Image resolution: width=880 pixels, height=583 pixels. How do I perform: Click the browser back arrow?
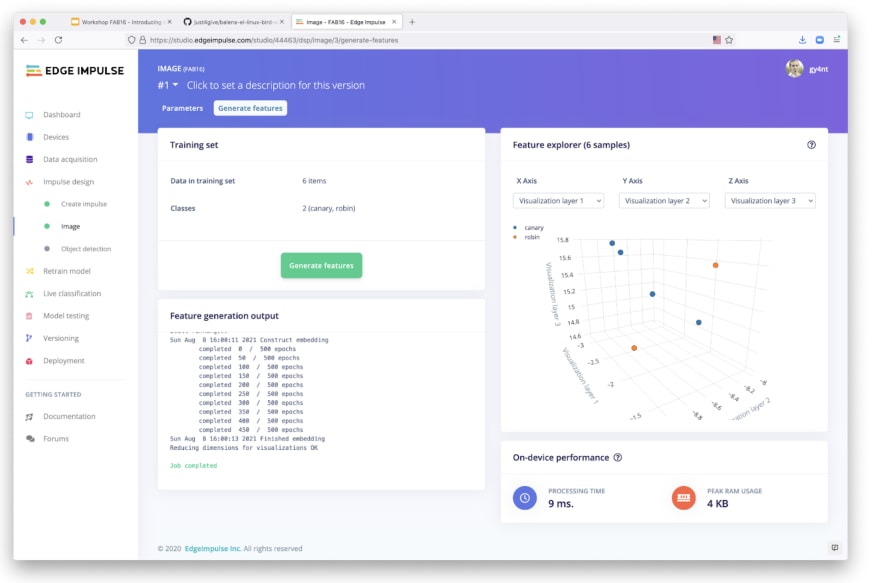(x=24, y=40)
